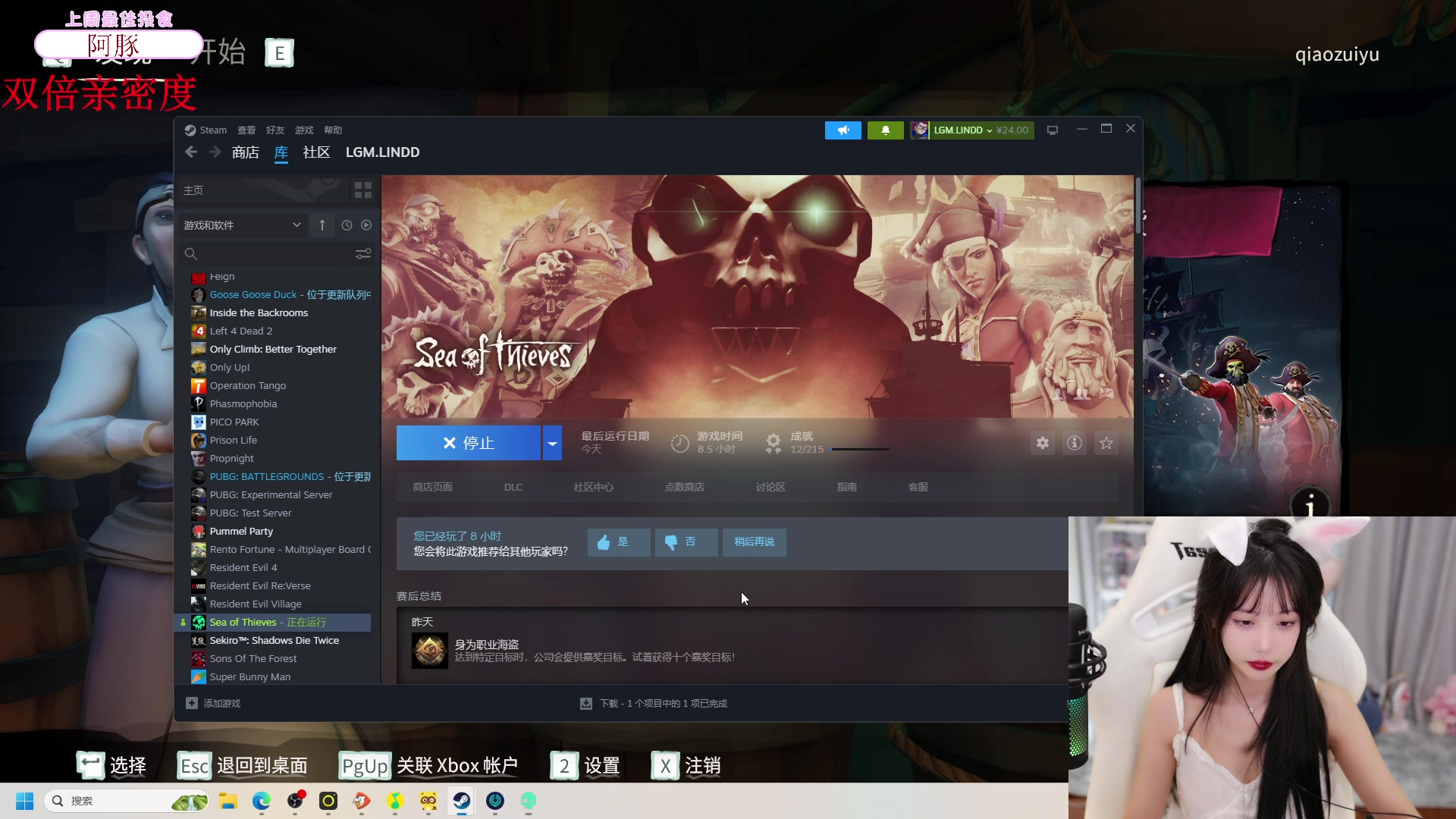Open the 游戏和软件 library filter dropdown
Screen dimensions: 1456x819
point(243,225)
